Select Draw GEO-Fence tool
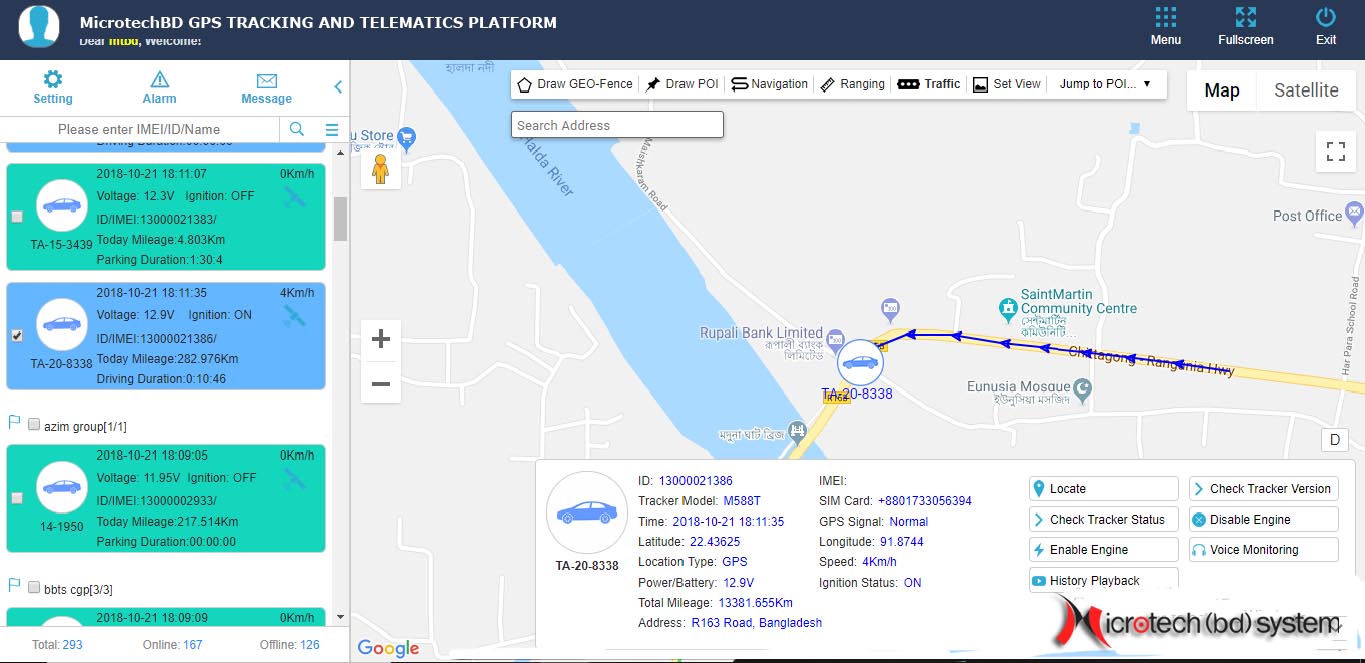 tap(575, 84)
